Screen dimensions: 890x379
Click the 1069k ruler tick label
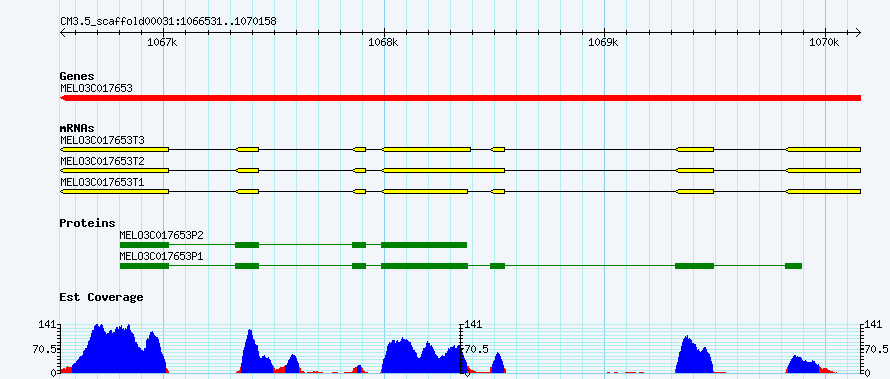tap(604, 43)
